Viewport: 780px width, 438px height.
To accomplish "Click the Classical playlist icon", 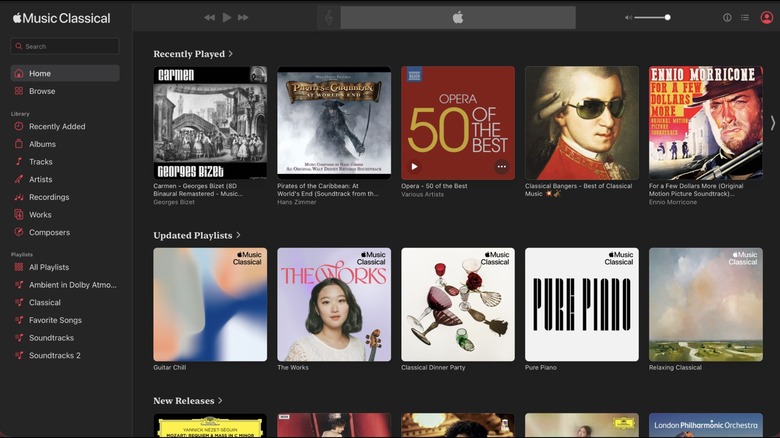I will pyautogui.click(x=19, y=303).
